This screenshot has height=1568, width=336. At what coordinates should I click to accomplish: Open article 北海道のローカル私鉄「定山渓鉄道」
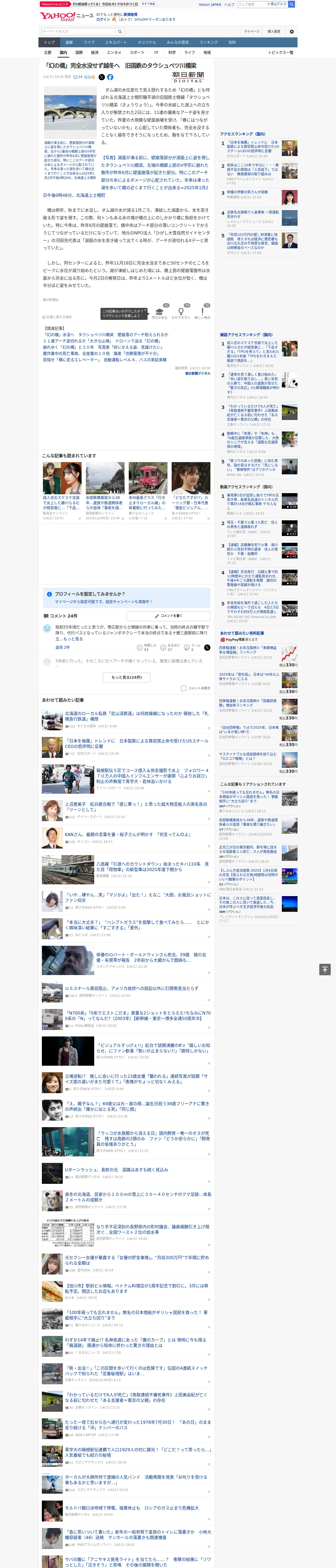coord(137,716)
